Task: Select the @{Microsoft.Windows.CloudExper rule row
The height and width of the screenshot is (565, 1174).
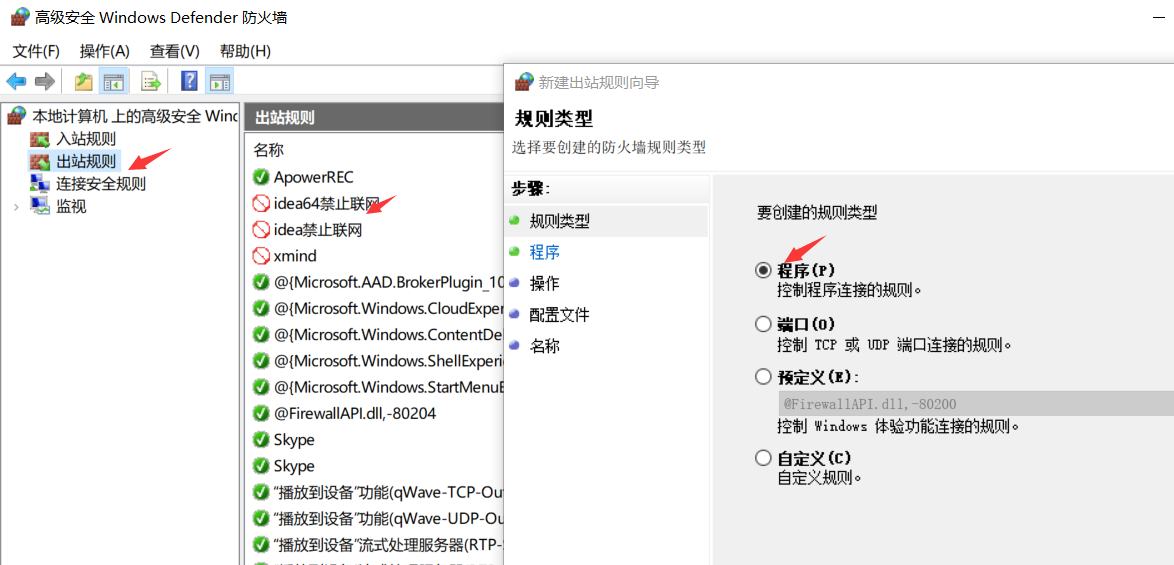Action: pos(374,308)
